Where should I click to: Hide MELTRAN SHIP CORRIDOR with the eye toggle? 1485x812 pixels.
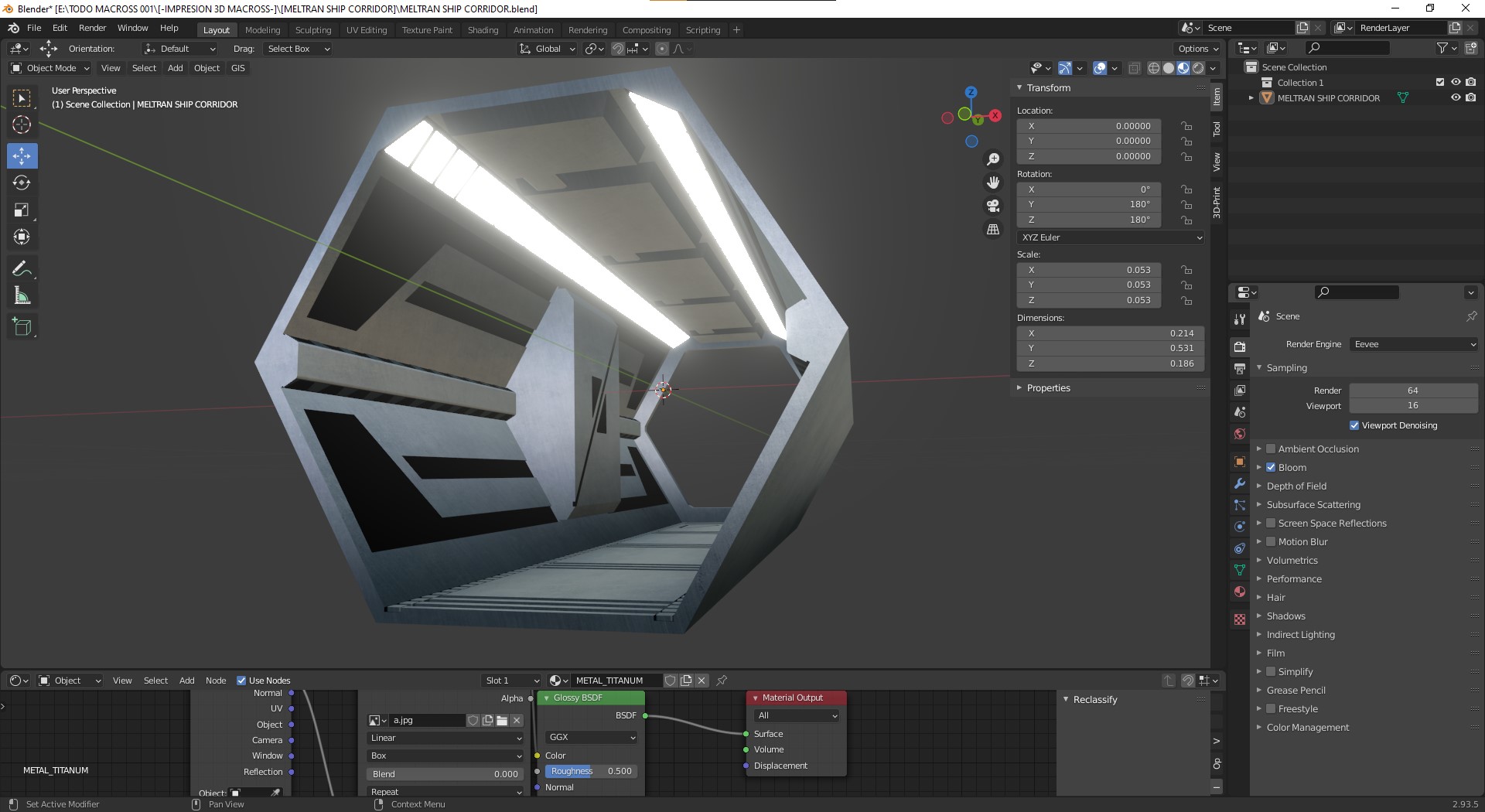(x=1456, y=98)
